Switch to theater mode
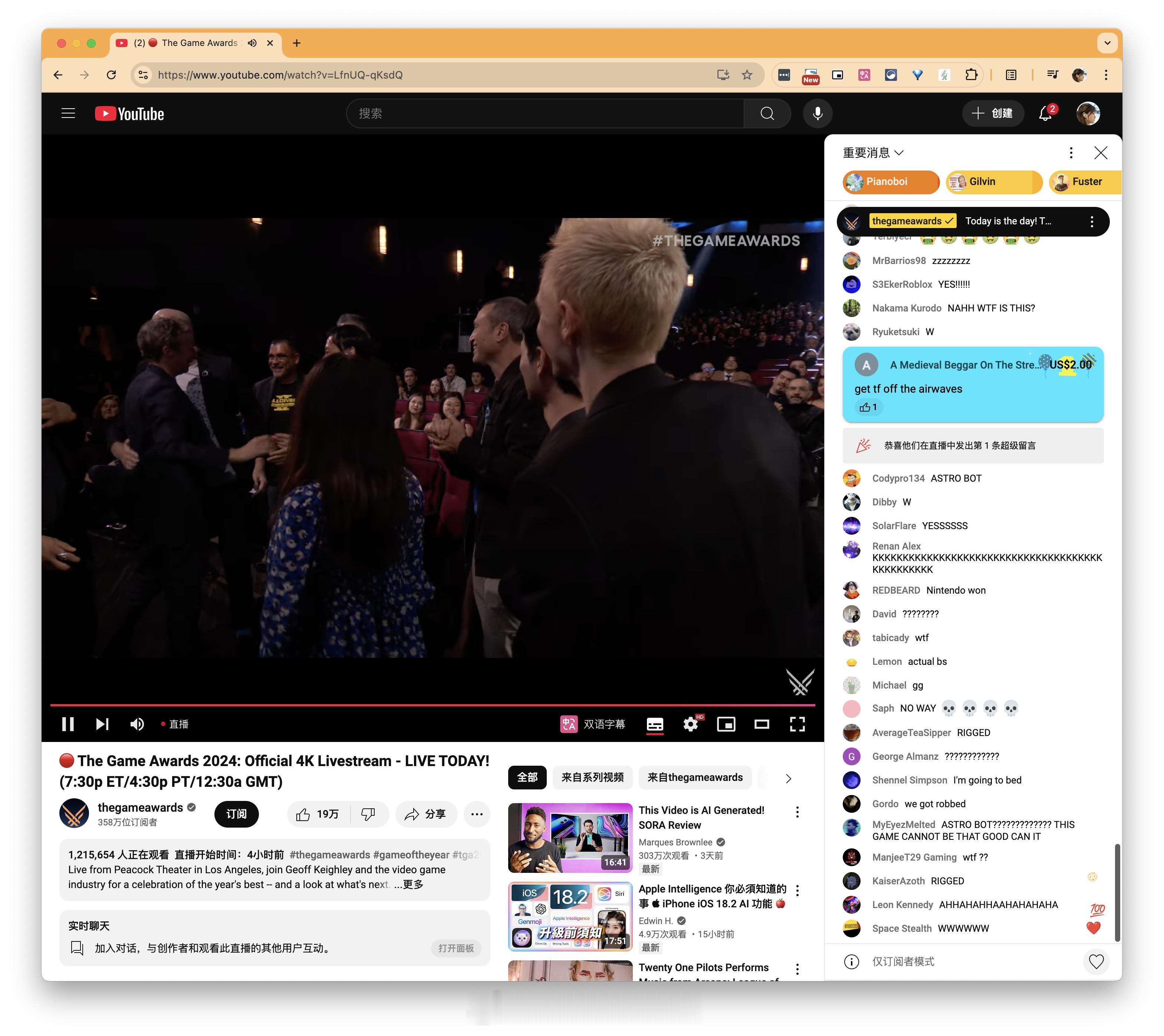 (762, 724)
